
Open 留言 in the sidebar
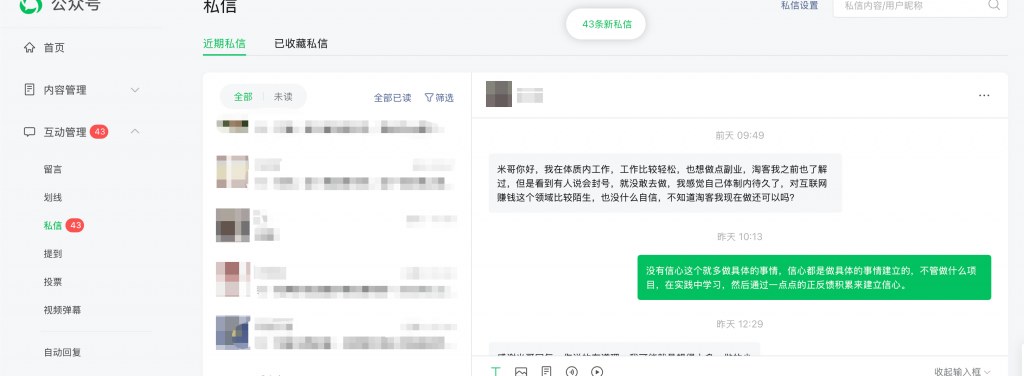click(53, 169)
